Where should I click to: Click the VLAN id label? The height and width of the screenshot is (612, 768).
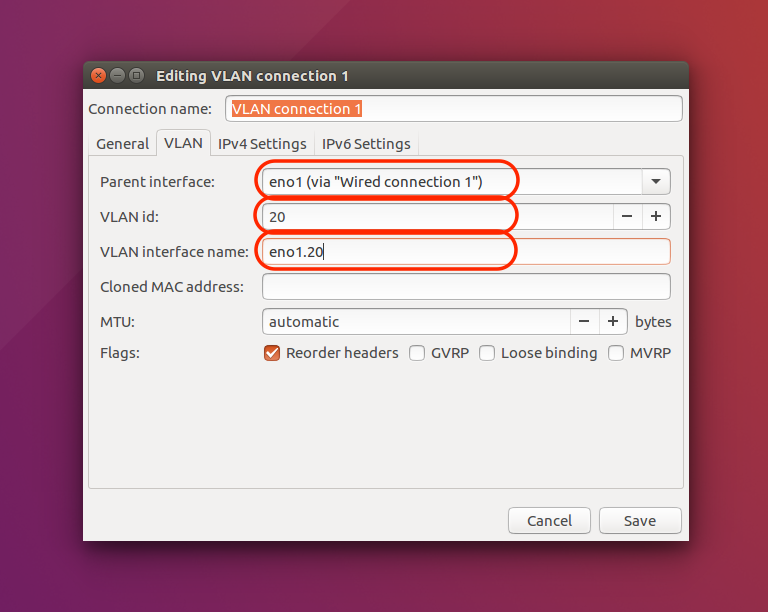pos(129,217)
